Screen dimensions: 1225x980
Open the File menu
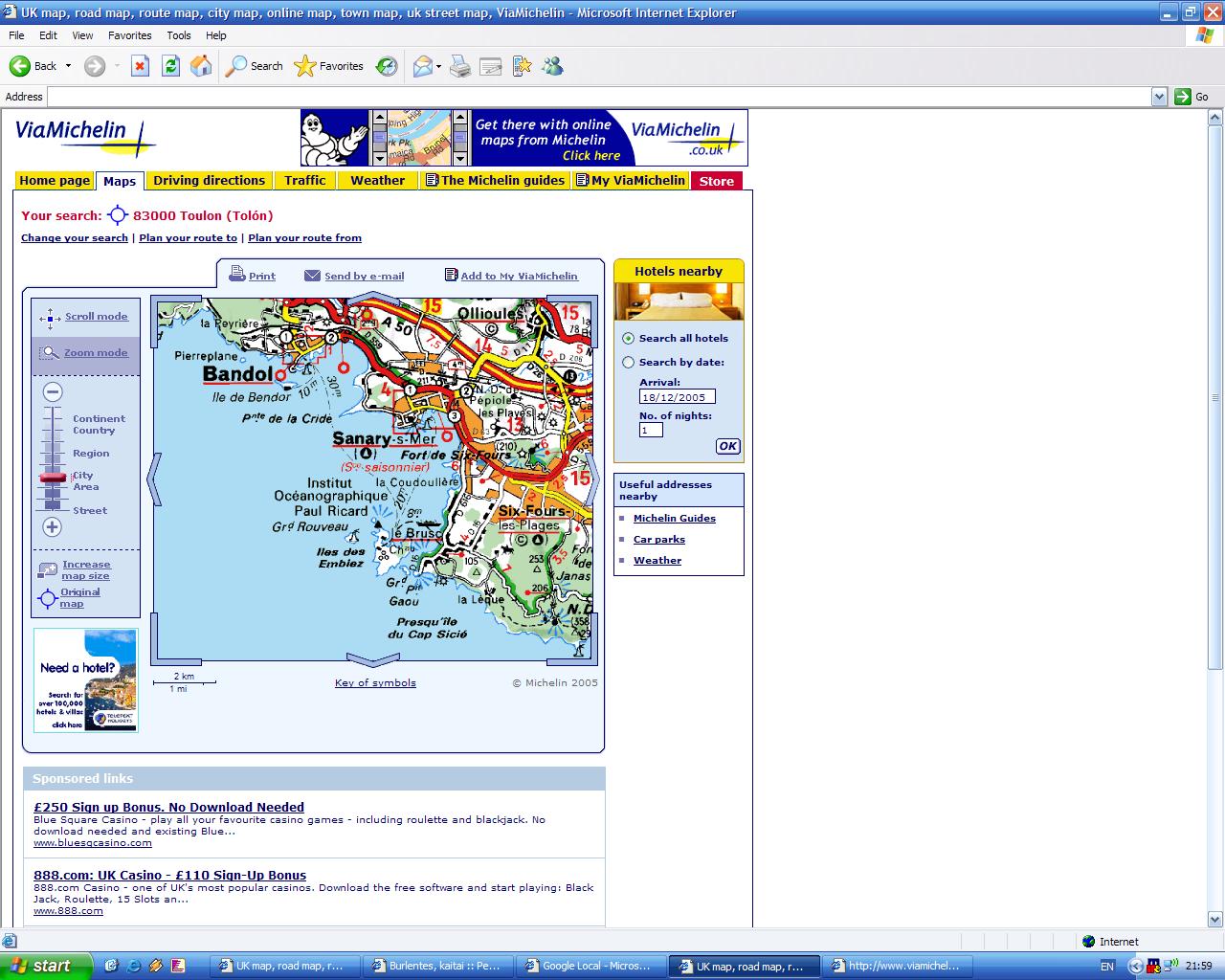pyautogui.click(x=16, y=35)
